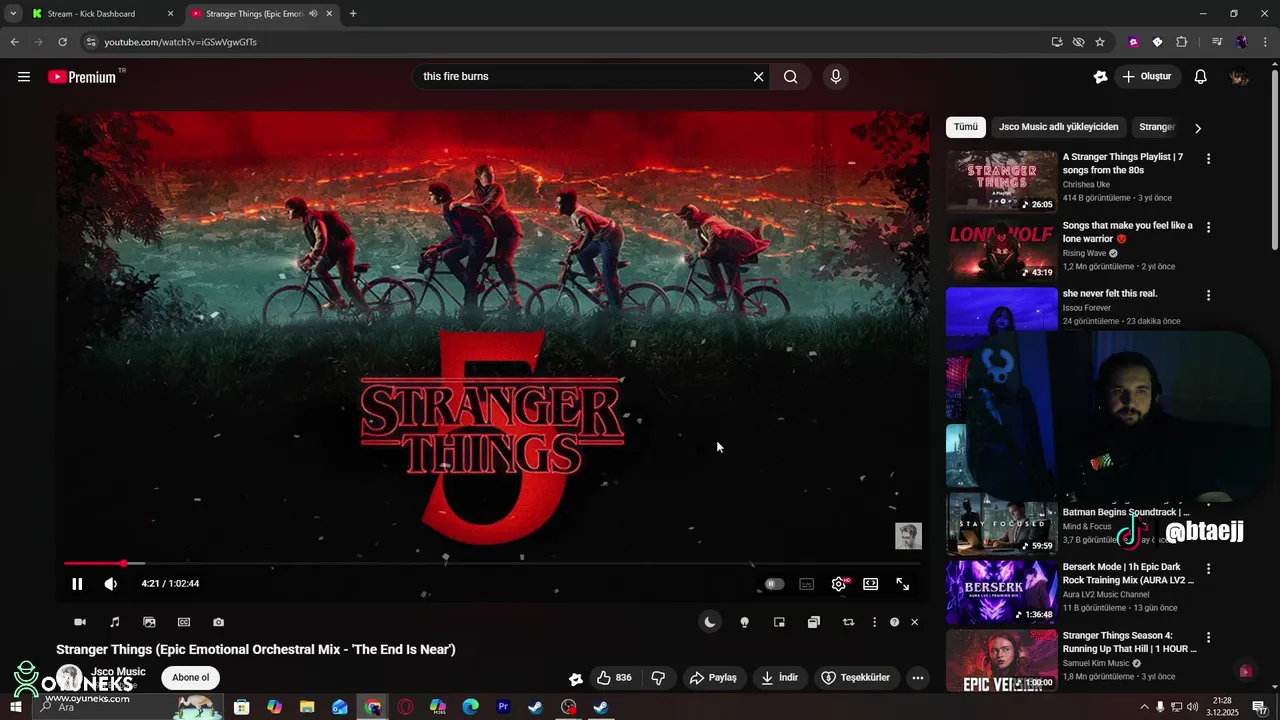Image resolution: width=1280 pixels, height=720 pixels.
Task: Bookmark this page with star icon
Action: [1100, 42]
